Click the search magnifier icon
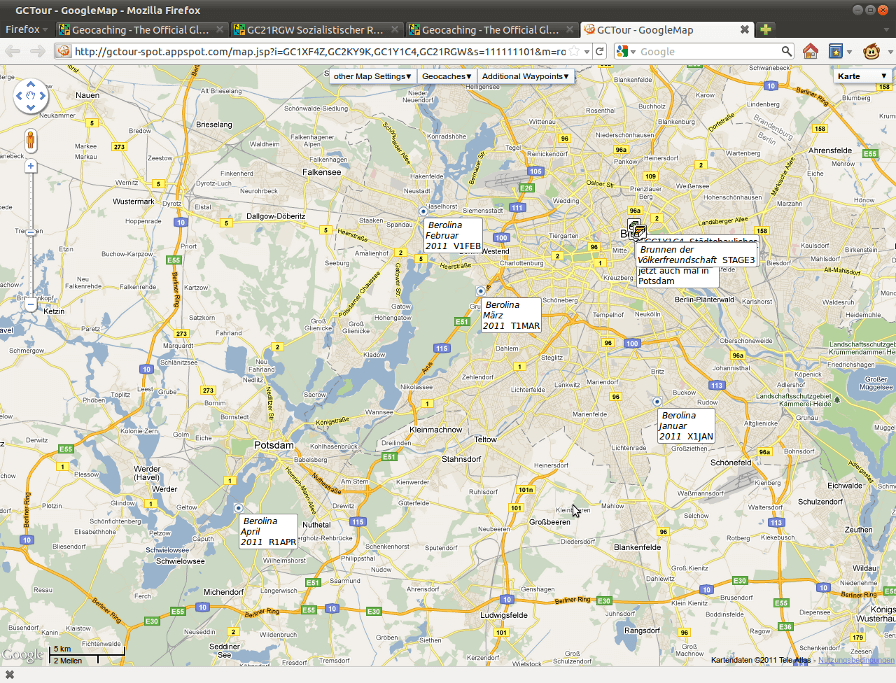Image resolution: width=896 pixels, height=683 pixels. click(787, 51)
